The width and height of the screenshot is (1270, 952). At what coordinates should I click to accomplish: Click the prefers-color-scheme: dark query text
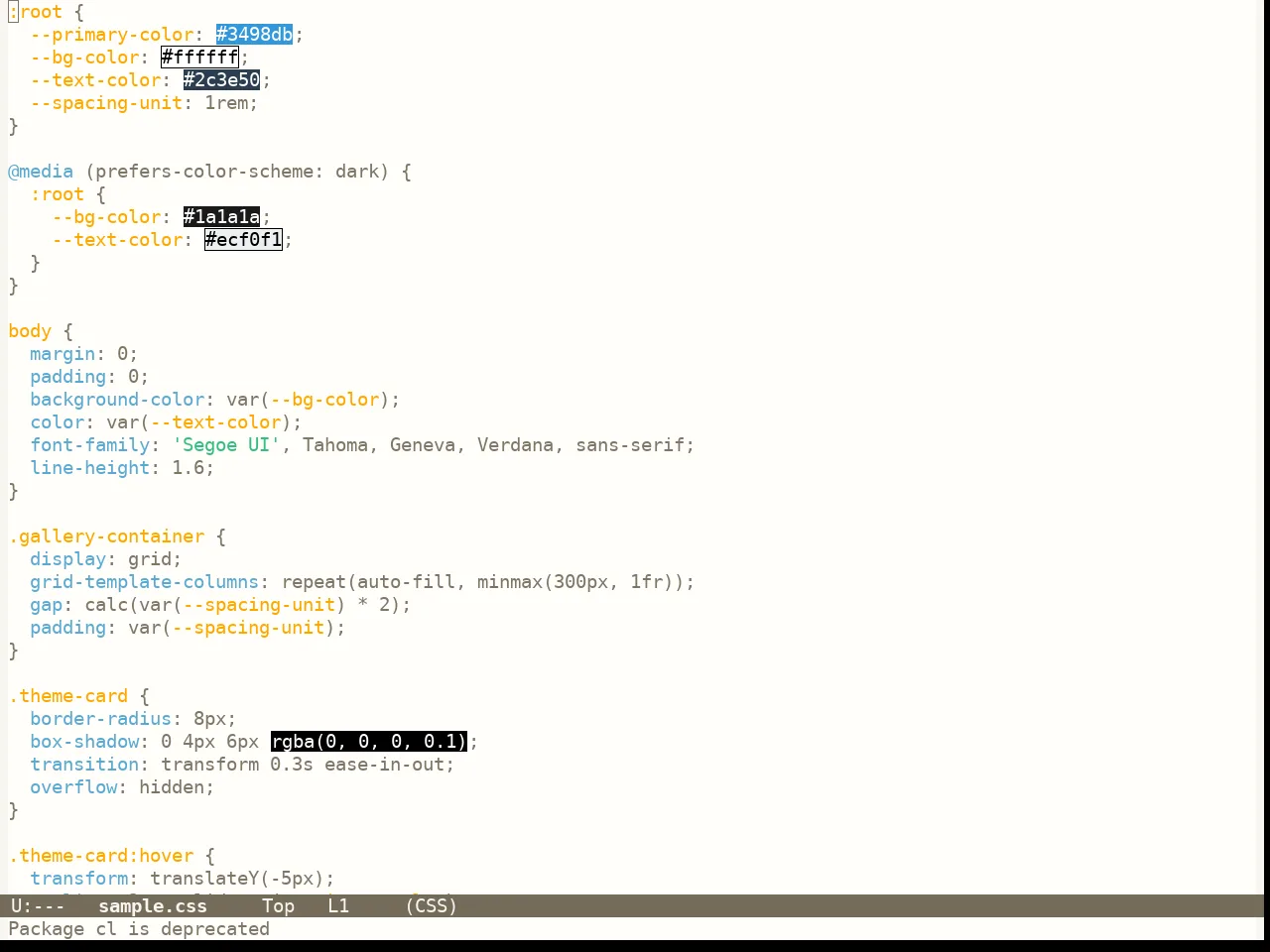tap(237, 172)
